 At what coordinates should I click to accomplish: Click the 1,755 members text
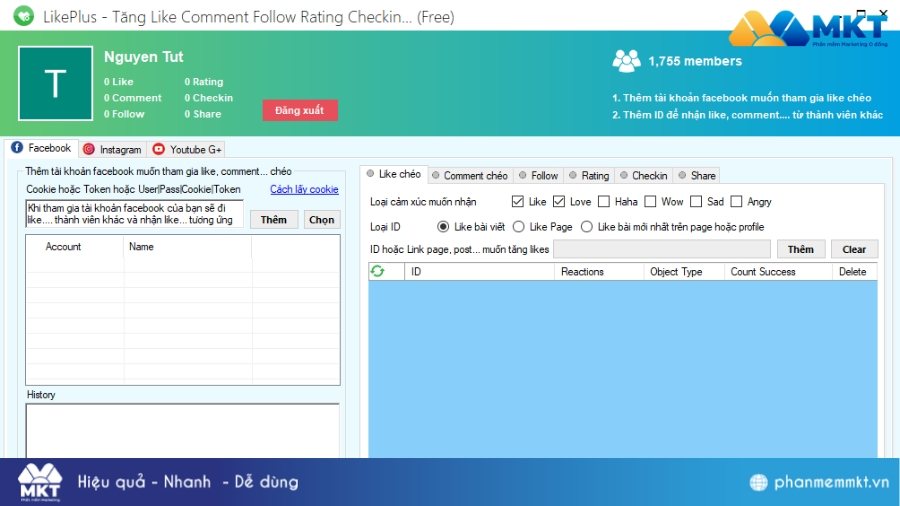pyautogui.click(x=695, y=61)
